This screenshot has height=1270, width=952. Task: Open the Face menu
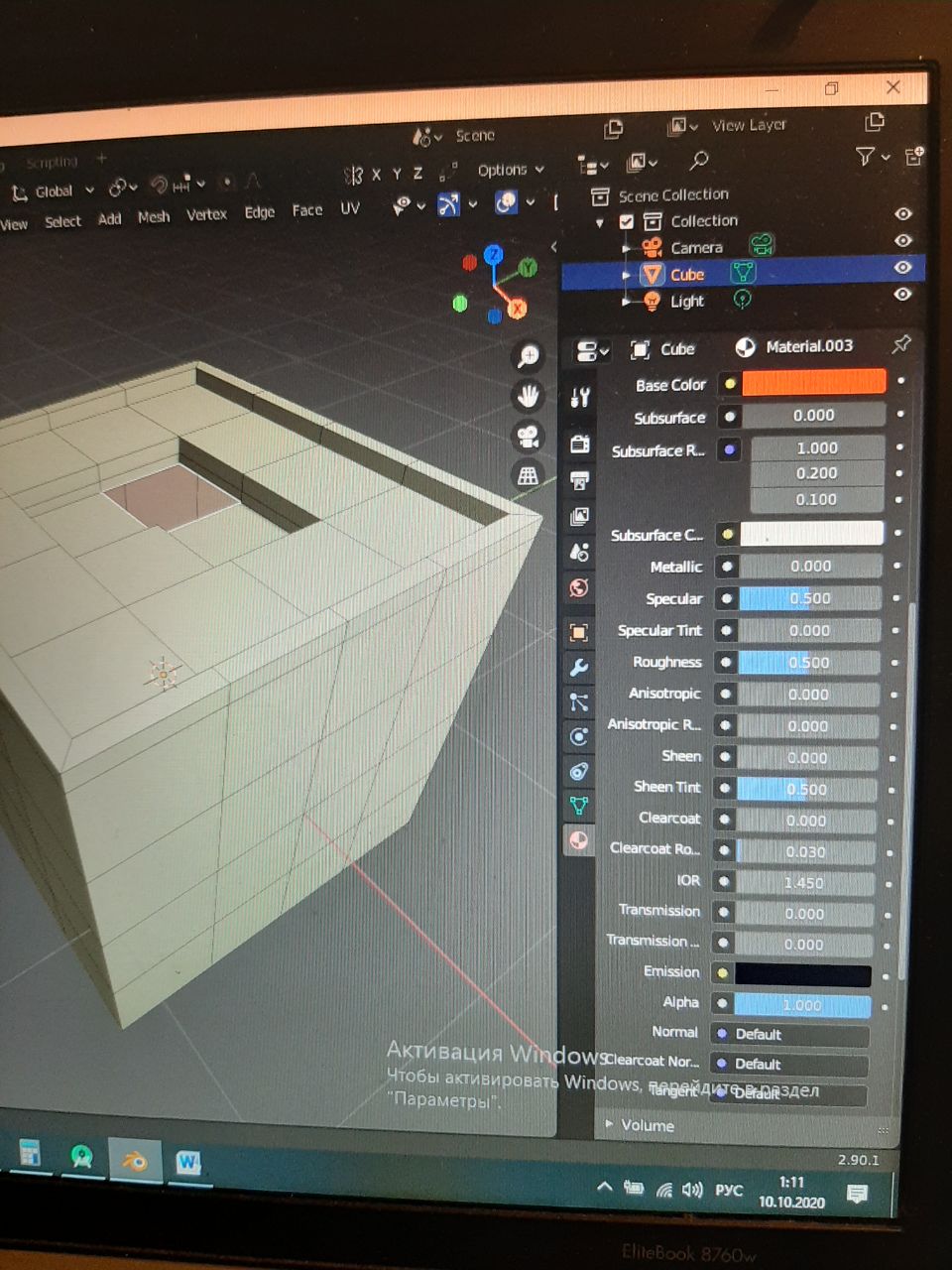307,209
